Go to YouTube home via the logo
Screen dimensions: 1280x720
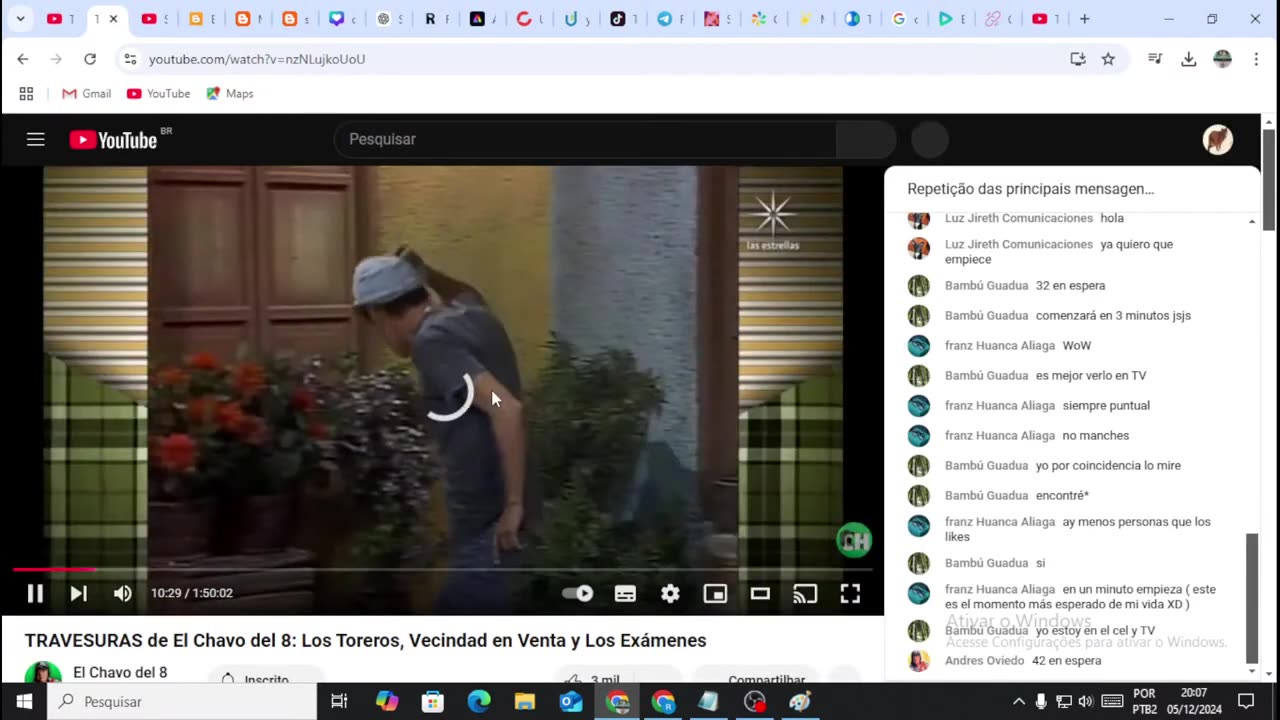click(x=113, y=140)
